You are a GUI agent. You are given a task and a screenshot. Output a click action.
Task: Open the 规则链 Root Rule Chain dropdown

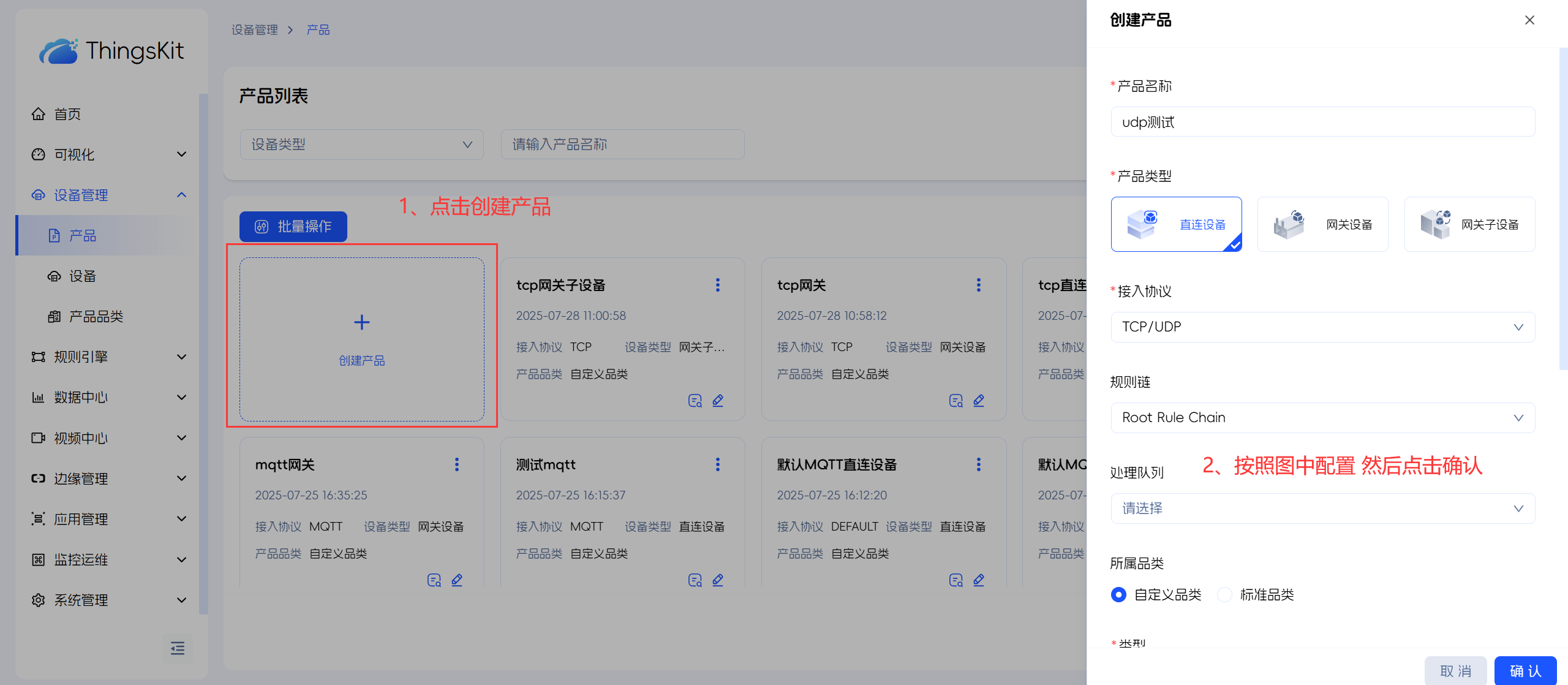tap(1322, 418)
